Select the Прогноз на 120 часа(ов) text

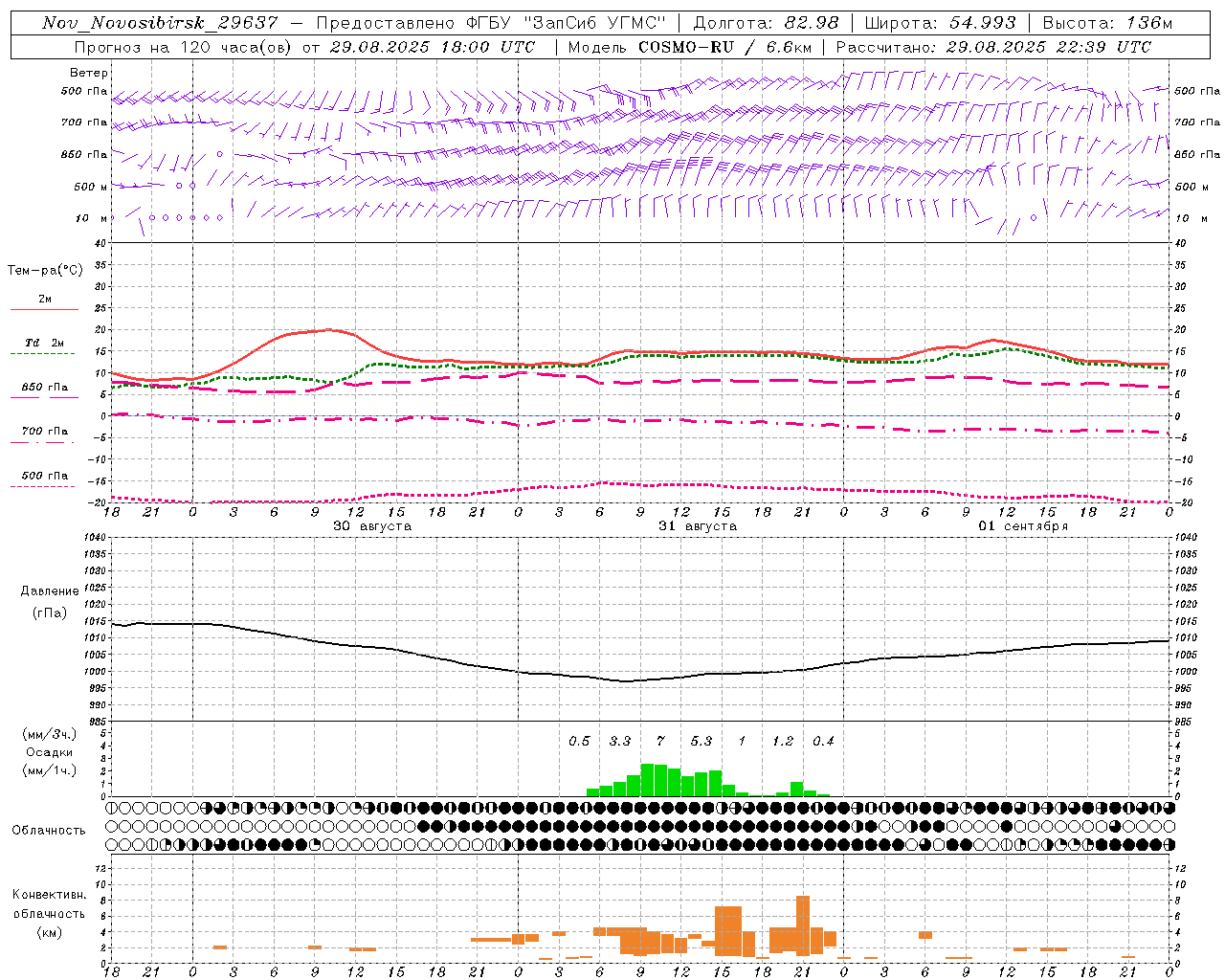pyautogui.click(x=185, y=47)
